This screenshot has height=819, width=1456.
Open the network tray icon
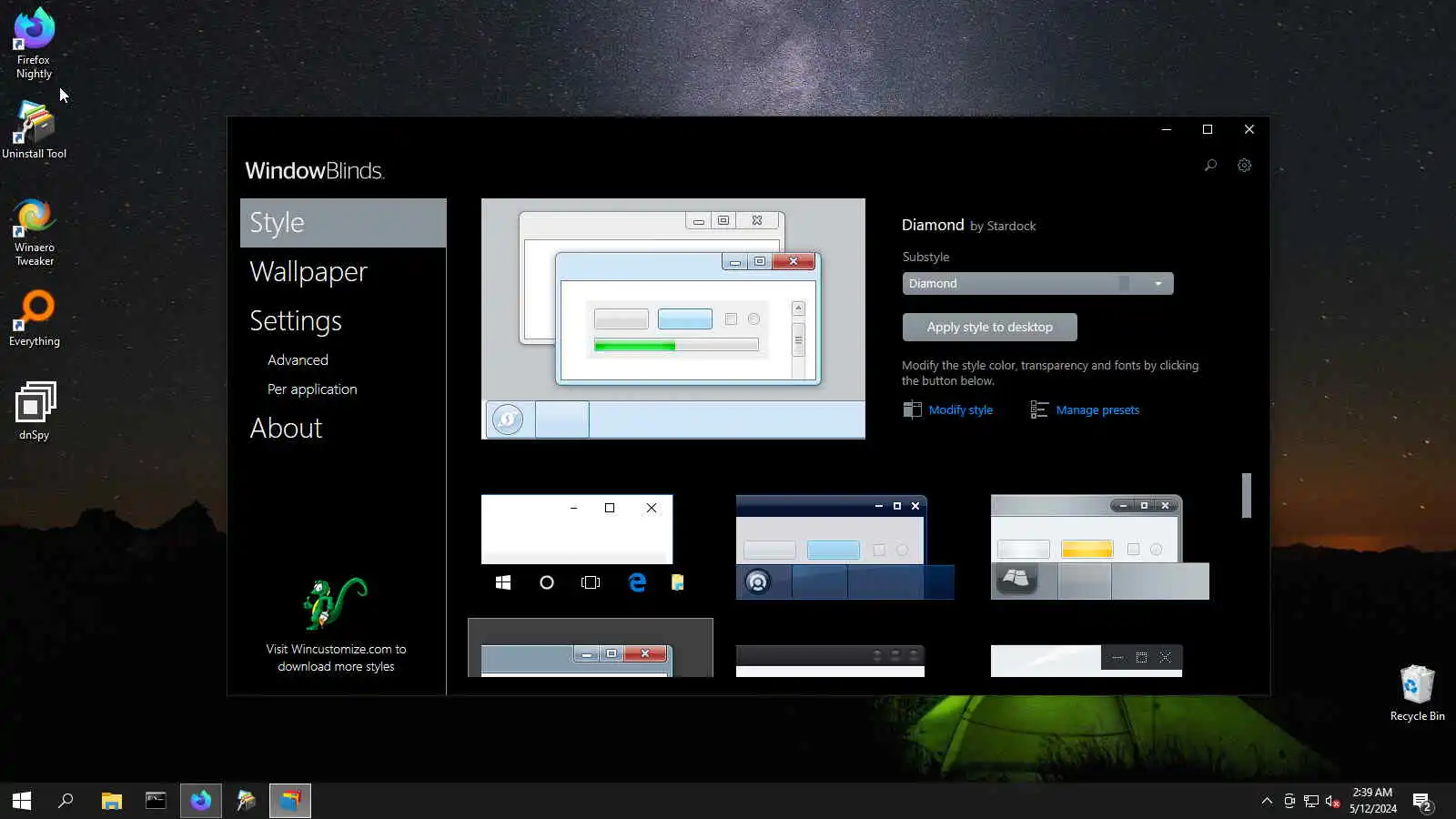1310,801
